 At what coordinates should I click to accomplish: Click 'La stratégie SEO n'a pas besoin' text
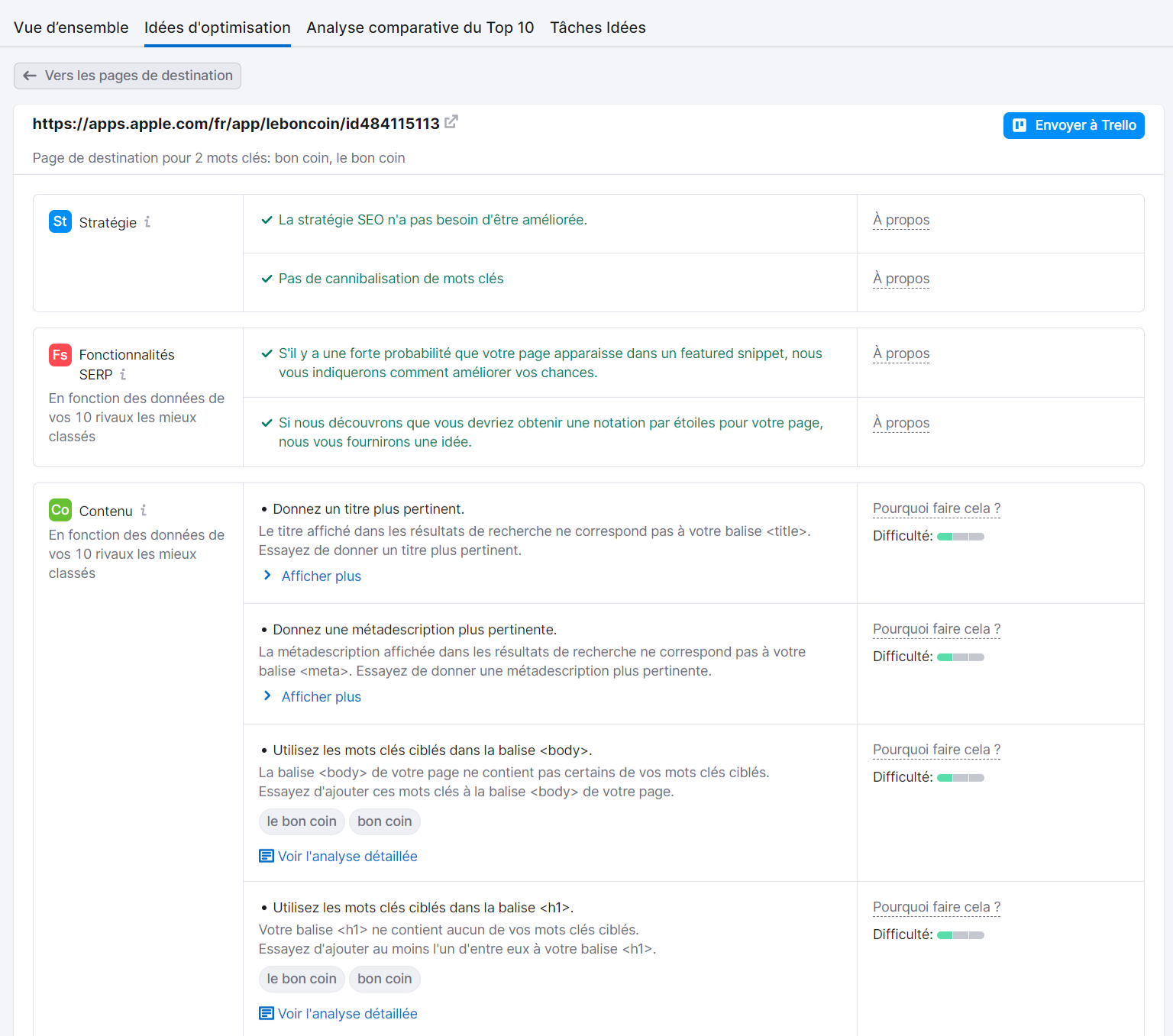pyautogui.click(x=433, y=220)
